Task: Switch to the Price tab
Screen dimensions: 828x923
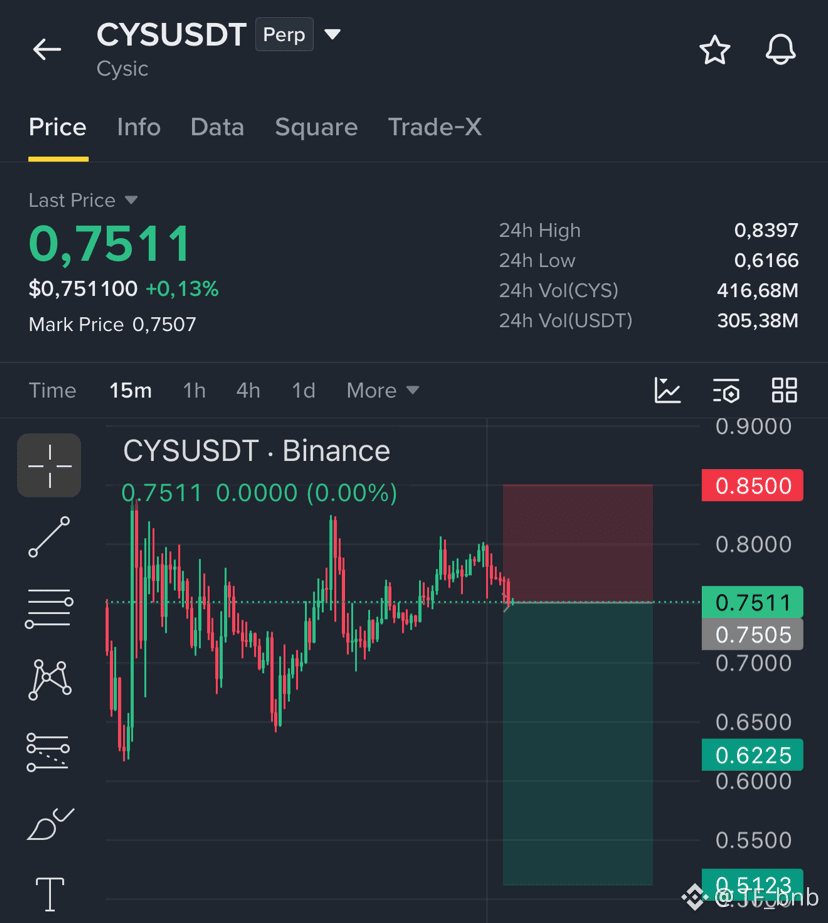Action: click(x=58, y=127)
